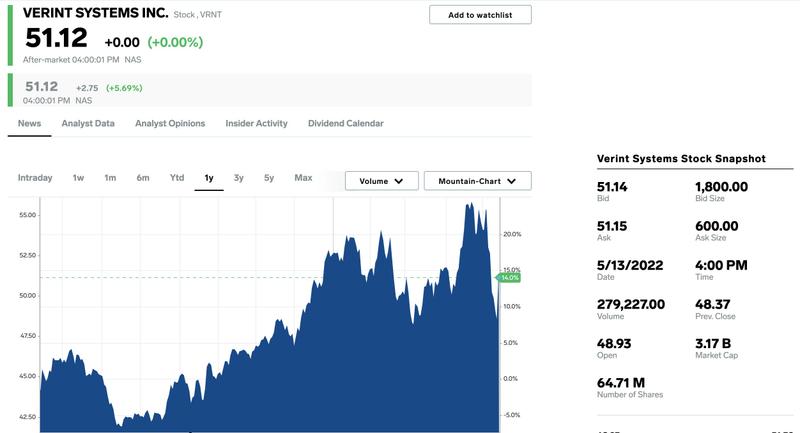Click the 5/13/2022 Date value
The height and width of the screenshot is (433, 800).
pyautogui.click(x=630, y=265)
